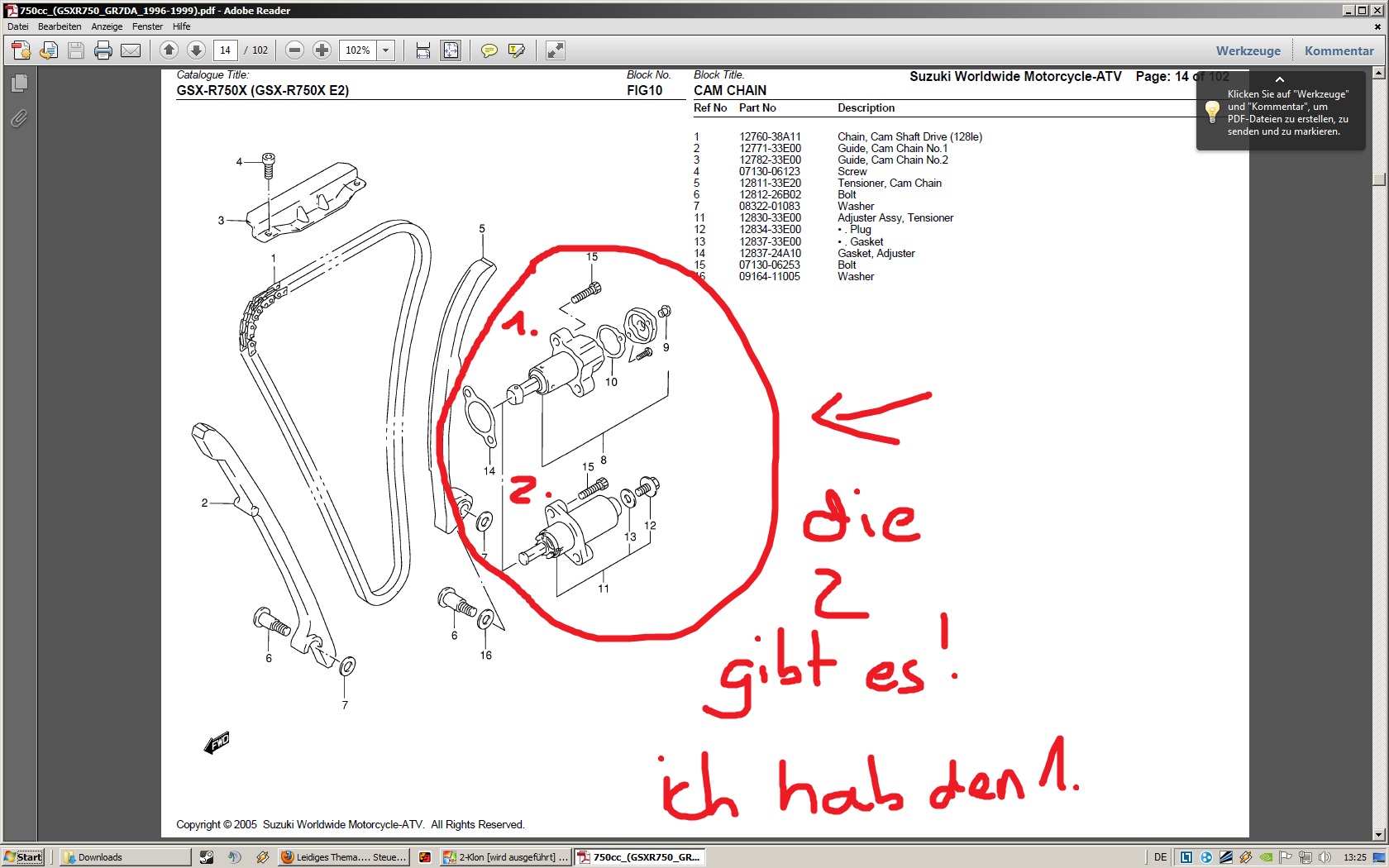Viewport: 1389px width, 868px height.
Task: Click the 'FIG10' block number
Action: pos(644,91)
